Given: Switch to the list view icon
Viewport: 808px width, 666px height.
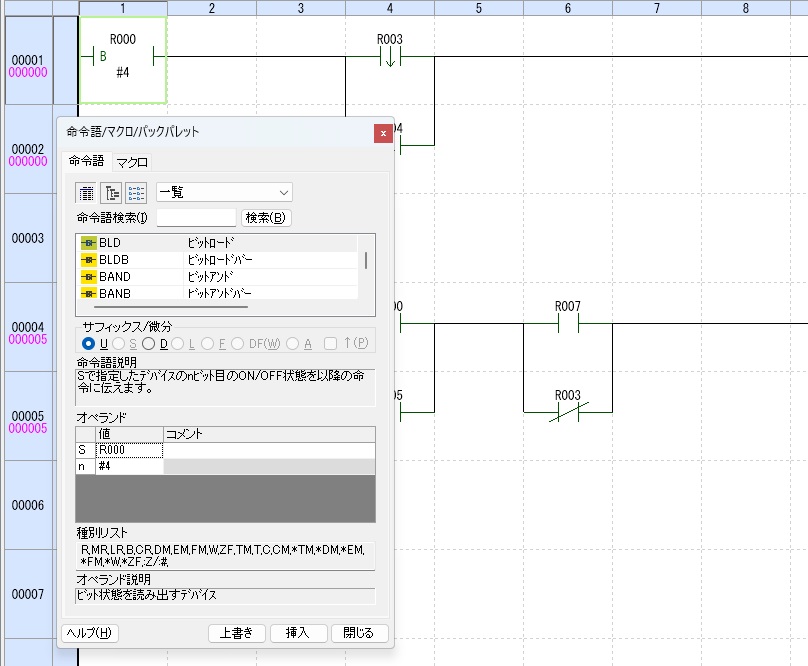Looking at the screenshot, I should 87,193.
